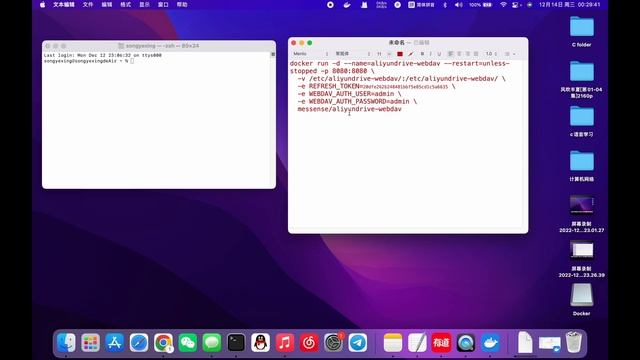Open the list bullets dropdown in TextEdit
640x360 pixels.
pyautogui.click(x=510, y=54)
